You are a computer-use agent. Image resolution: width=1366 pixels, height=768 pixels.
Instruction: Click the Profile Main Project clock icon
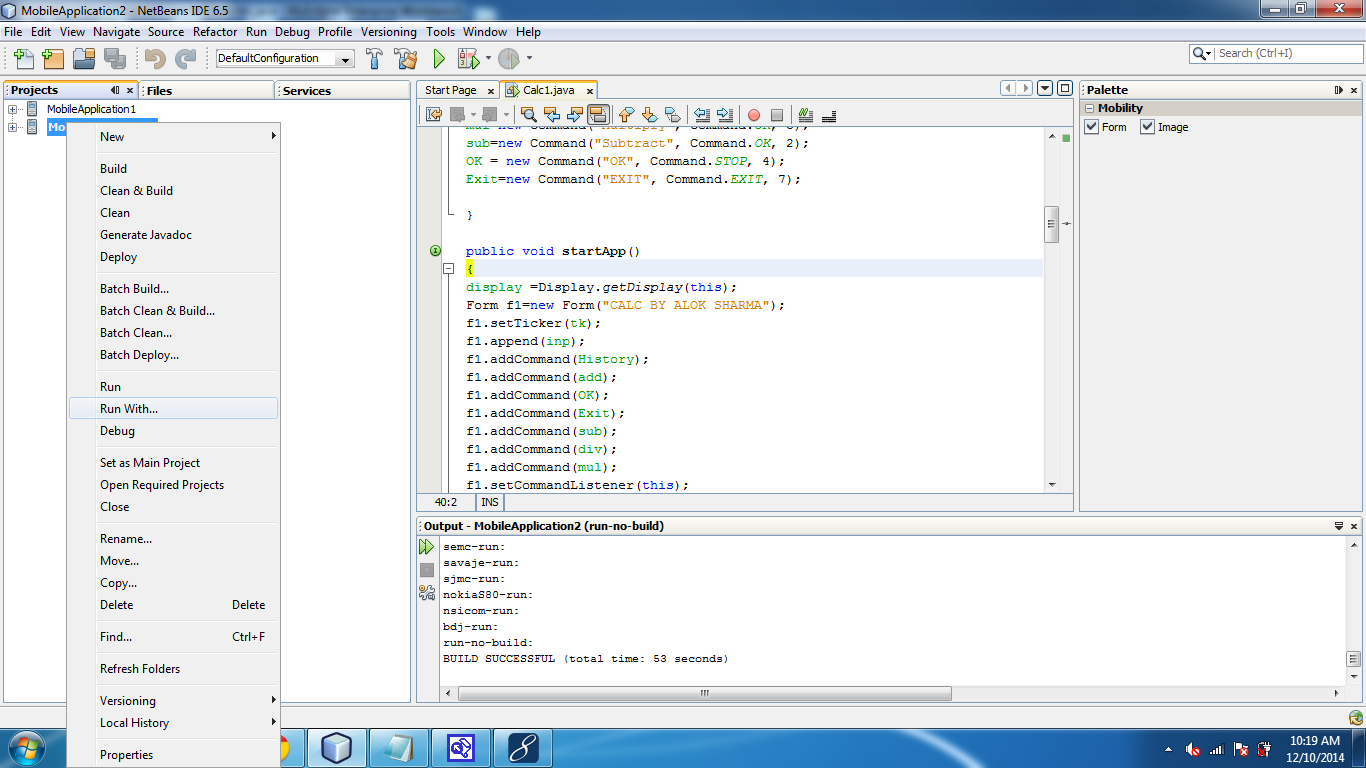509,59
